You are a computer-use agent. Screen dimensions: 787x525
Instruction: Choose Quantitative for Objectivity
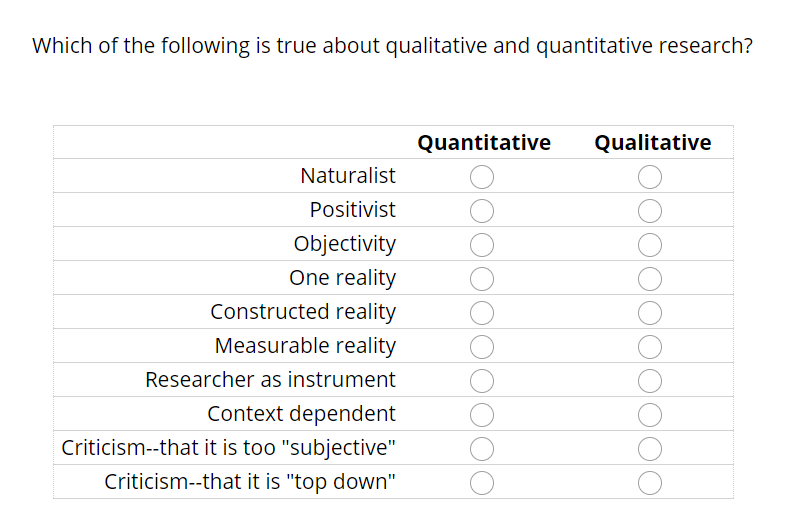[x=482, y=245]
